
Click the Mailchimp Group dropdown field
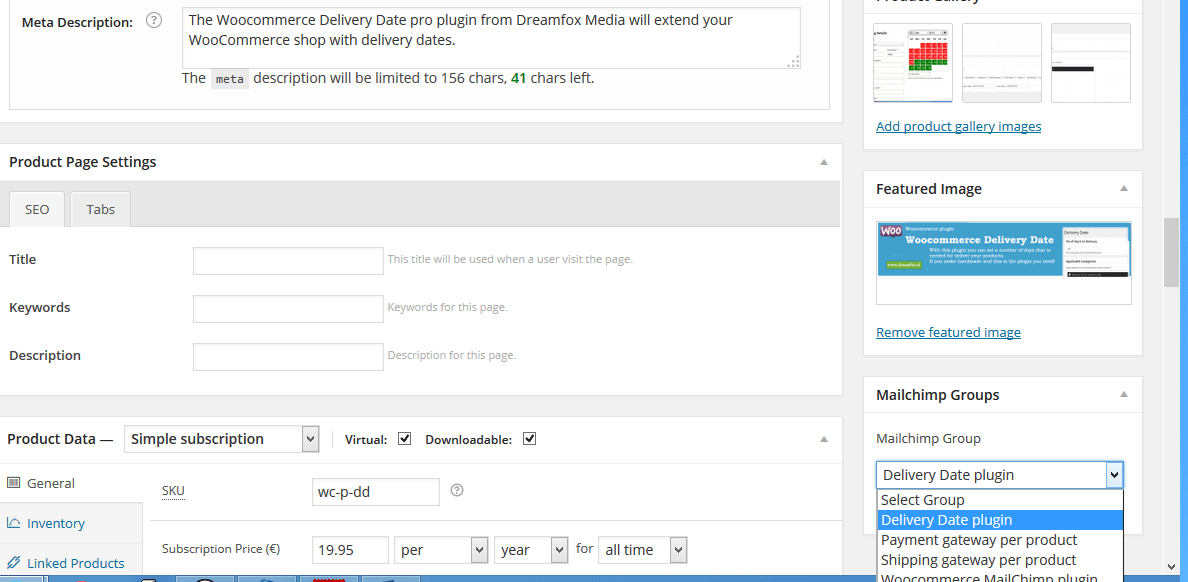(999, 475)
